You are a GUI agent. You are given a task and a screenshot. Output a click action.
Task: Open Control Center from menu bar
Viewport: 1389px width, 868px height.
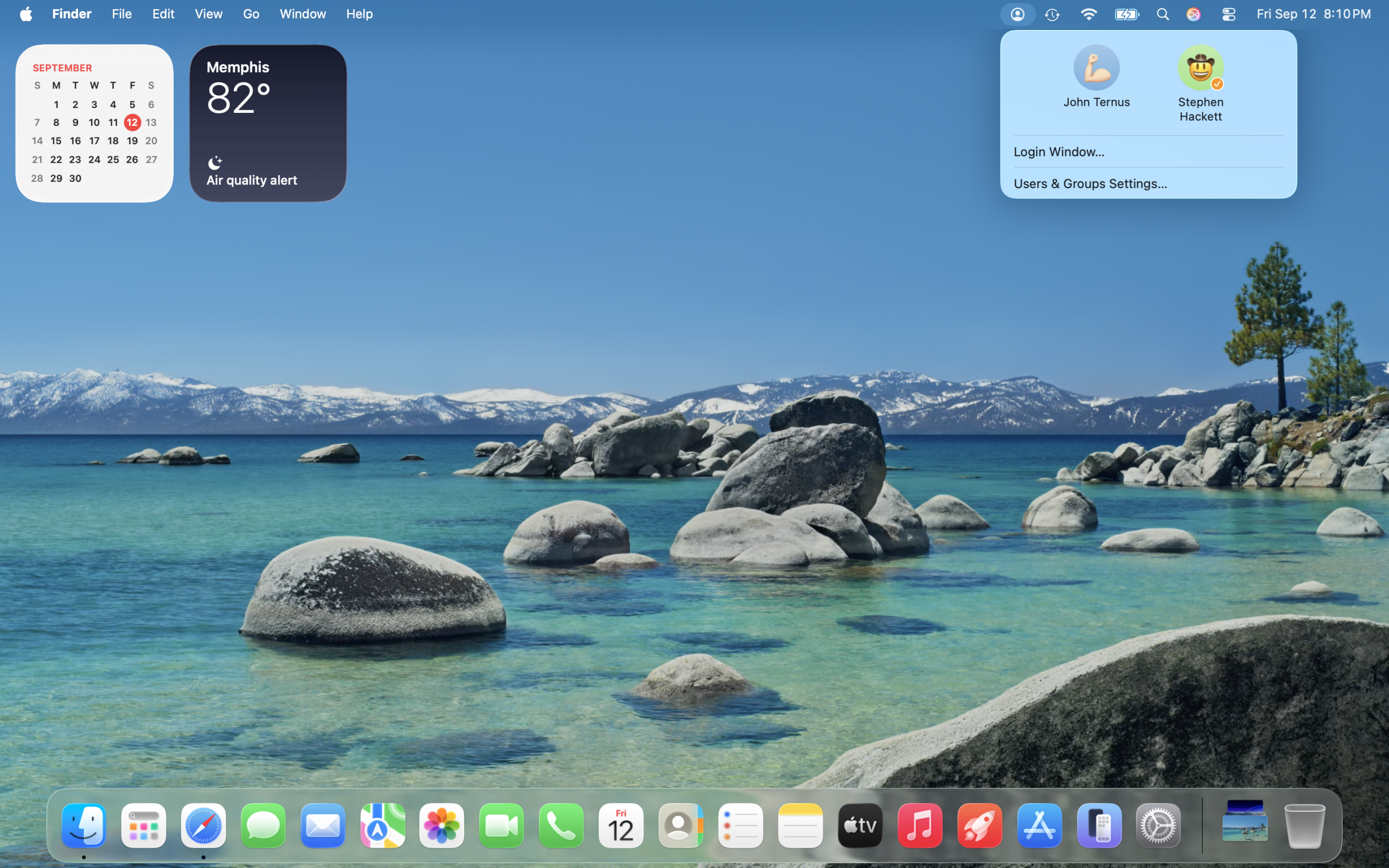pos(1228,14)
